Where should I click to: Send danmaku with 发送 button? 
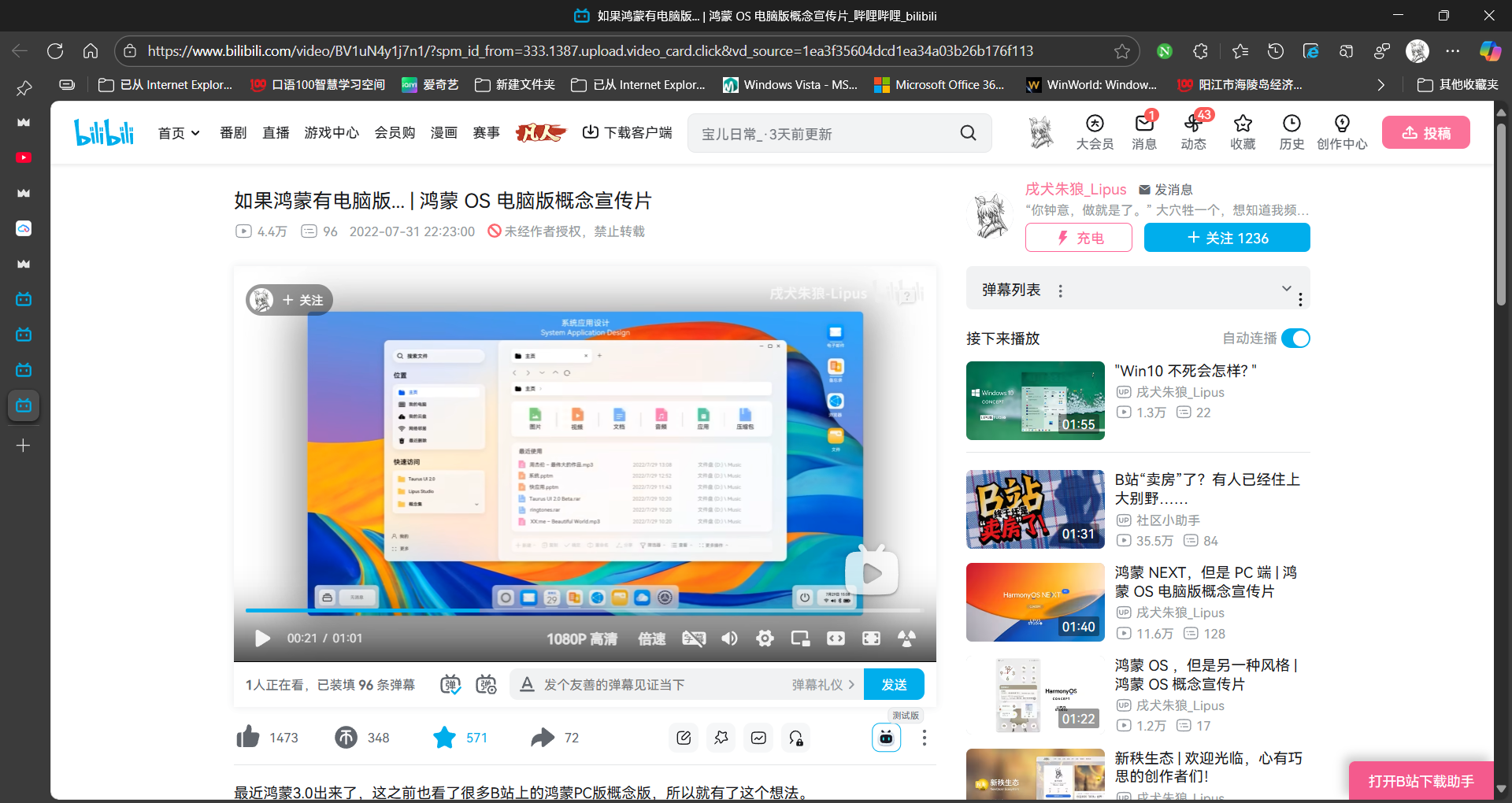pyautogui.click(x=894, y=684)
